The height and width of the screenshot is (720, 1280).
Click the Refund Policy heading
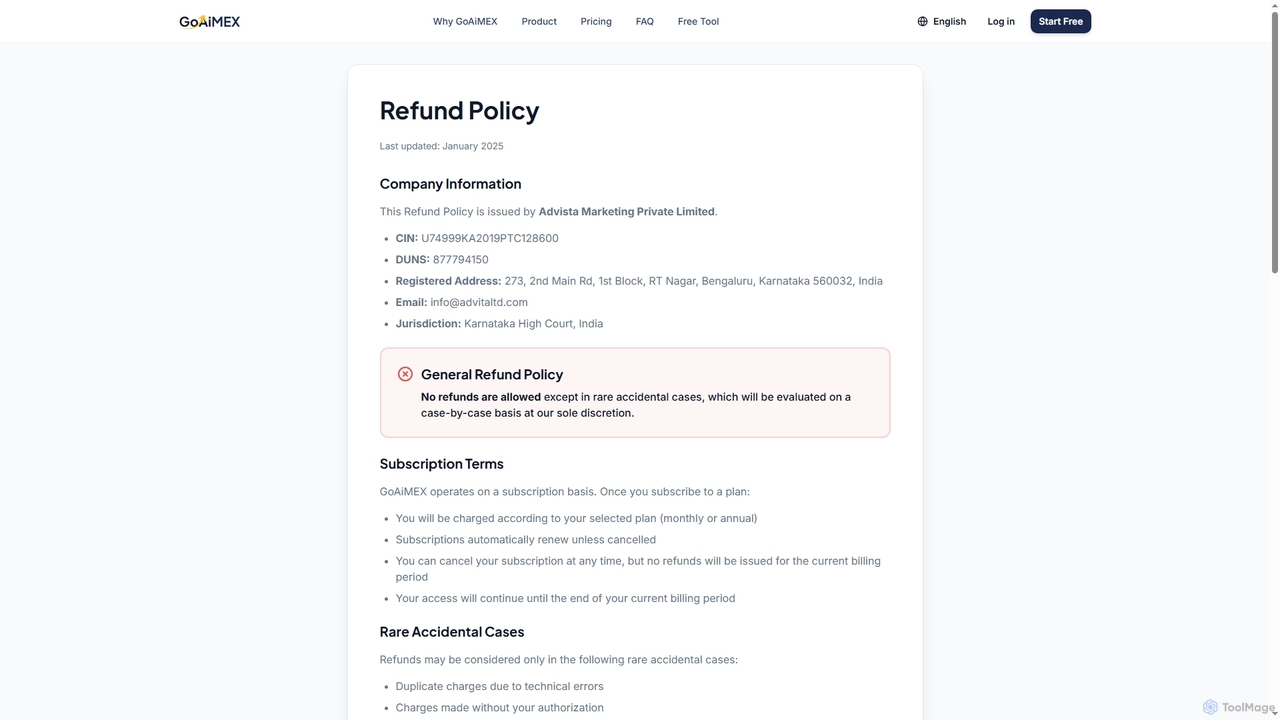459,110
